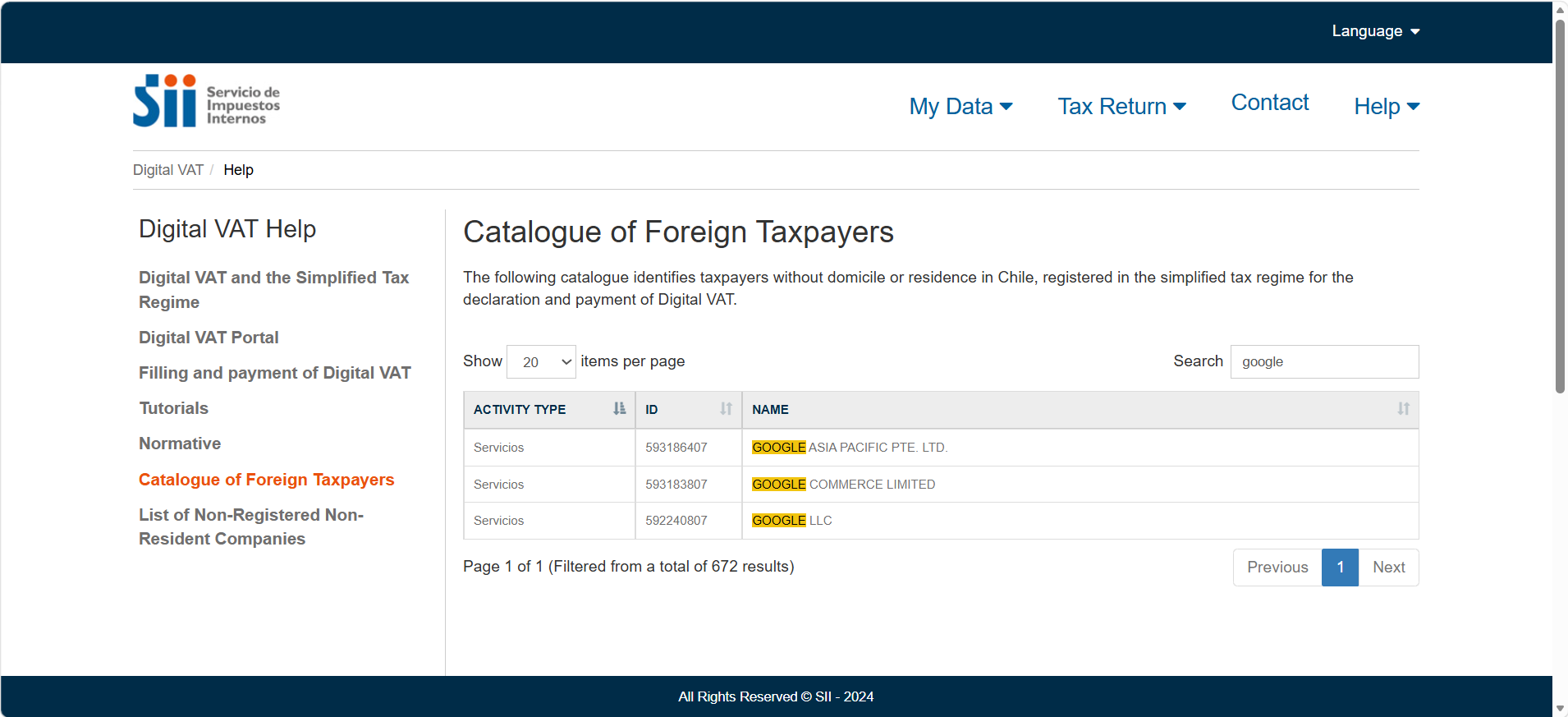The width and height of the screenshot is (1568, 717).
Task: Click the Previous pagination button
Action: point(1277,568)
